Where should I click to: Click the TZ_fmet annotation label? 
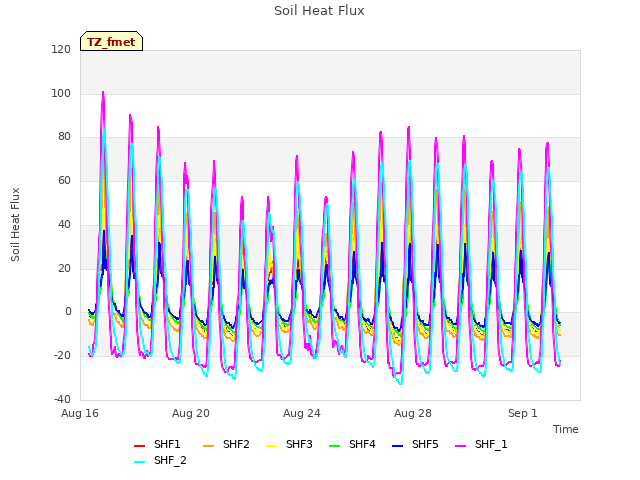(x=111, y=42)
